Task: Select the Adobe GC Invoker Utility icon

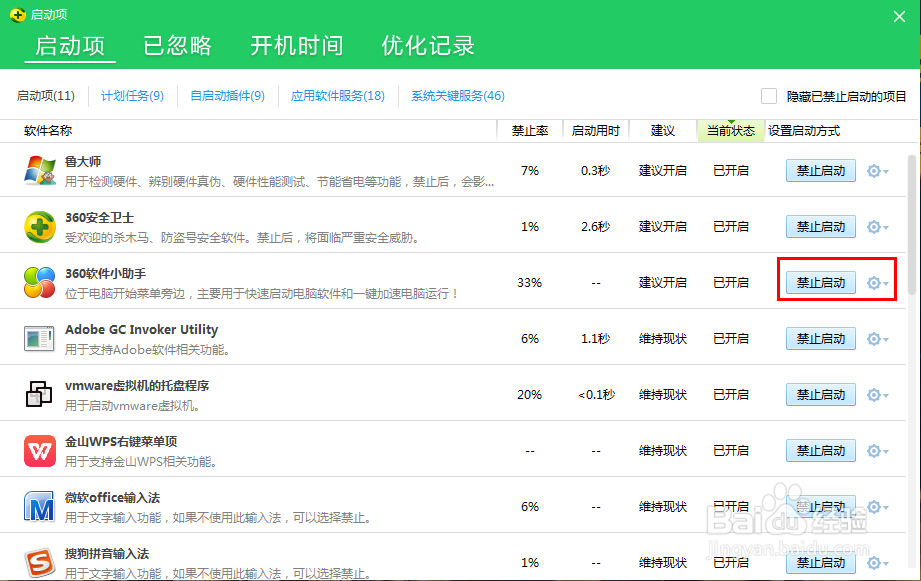Action: coord(39,338)
